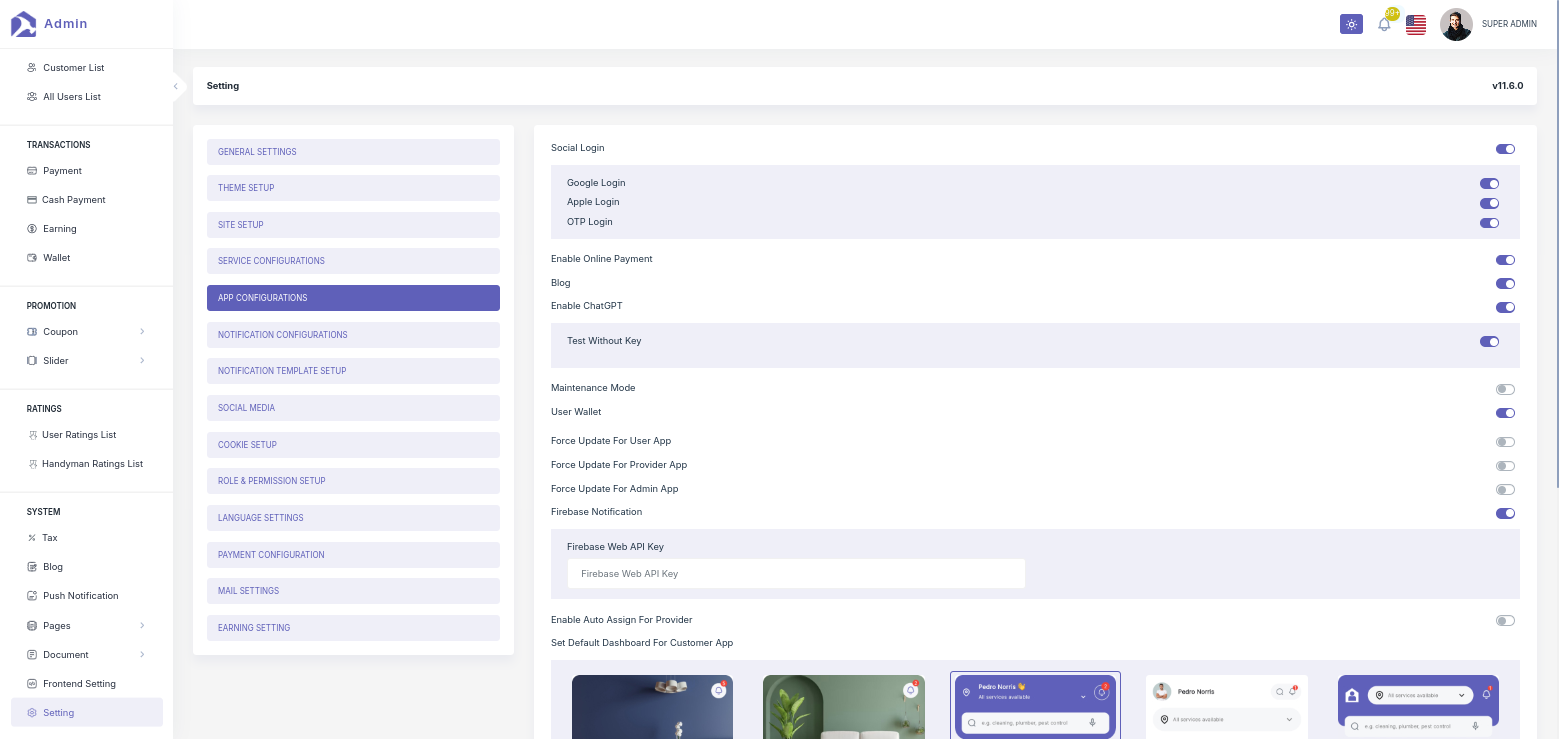The image size is (1559, 739).
Task: Open Payment Configuration tab
Action: (353, 555)
